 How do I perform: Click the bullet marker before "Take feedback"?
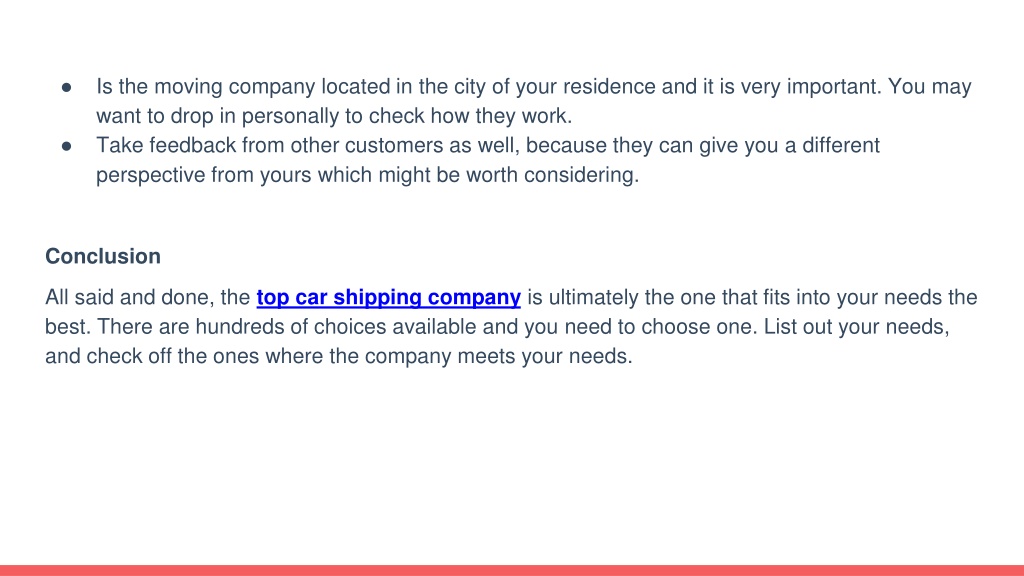pyautogui.click(x=67, y=146)
